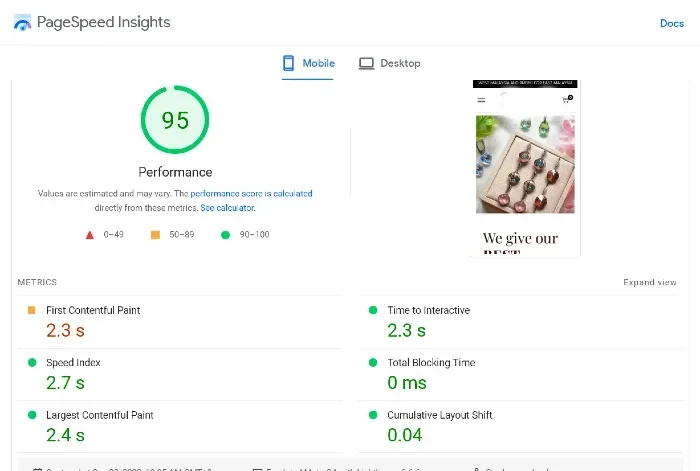This screenshot has width=700, height=471.
Task: Click the Performance heading under the gauge
Action: click(x=175, y=172)
